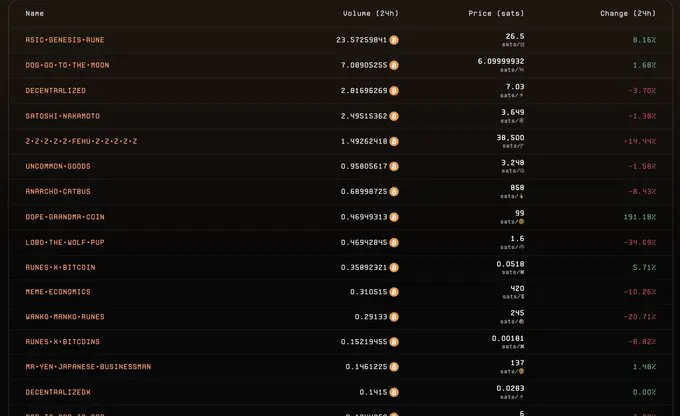
Task: Click the 191.10% change for DOPE•GRANDMA•COIN
Action: (x=640, y=217)
